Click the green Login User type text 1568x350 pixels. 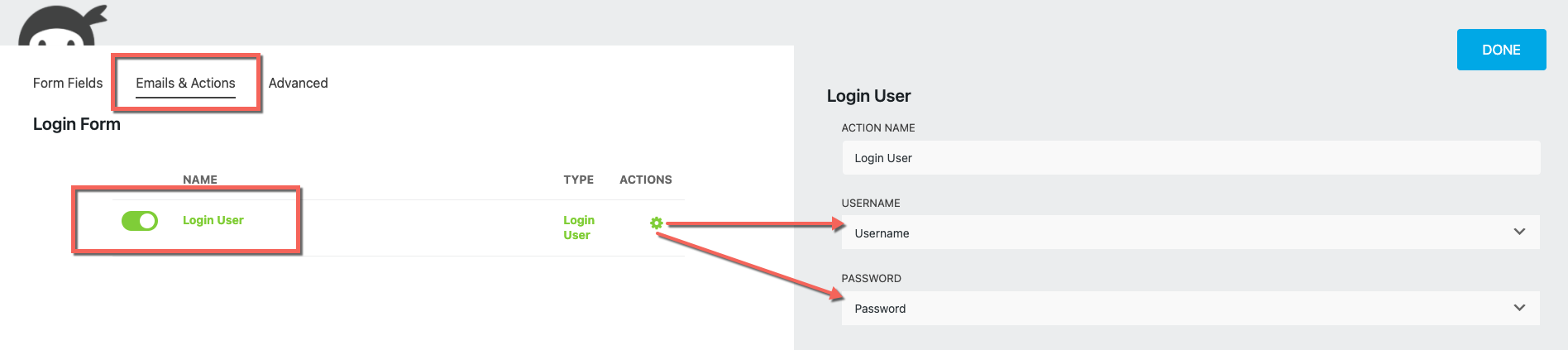[578, 228]
